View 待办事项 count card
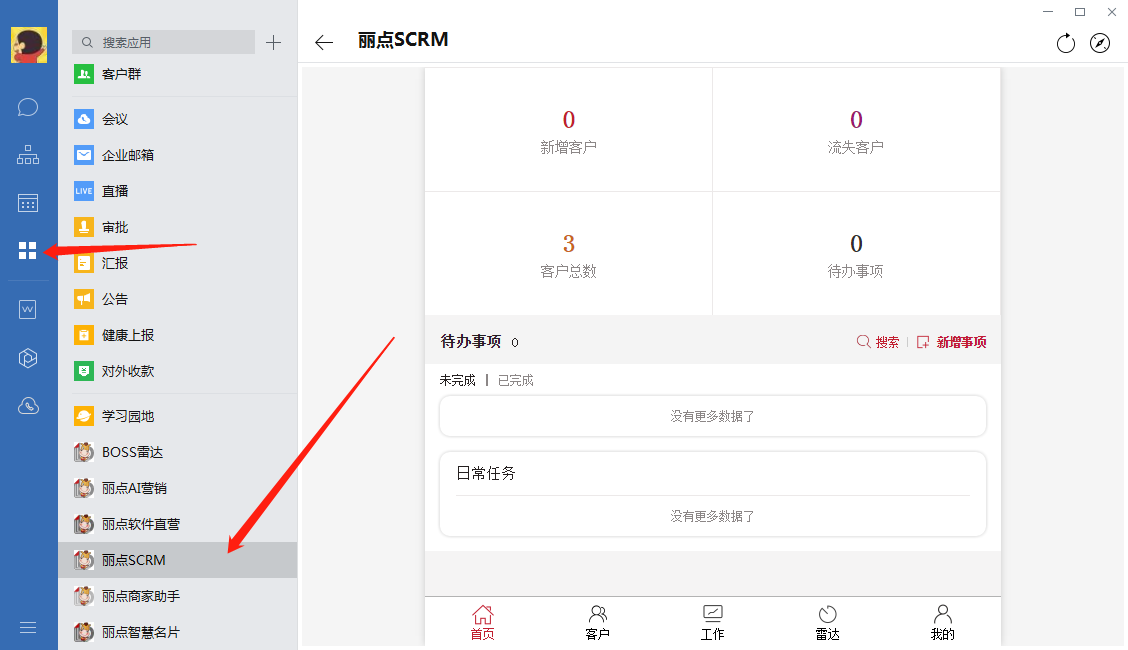This screenshot has width=1128, height=650. click(856, 254)
